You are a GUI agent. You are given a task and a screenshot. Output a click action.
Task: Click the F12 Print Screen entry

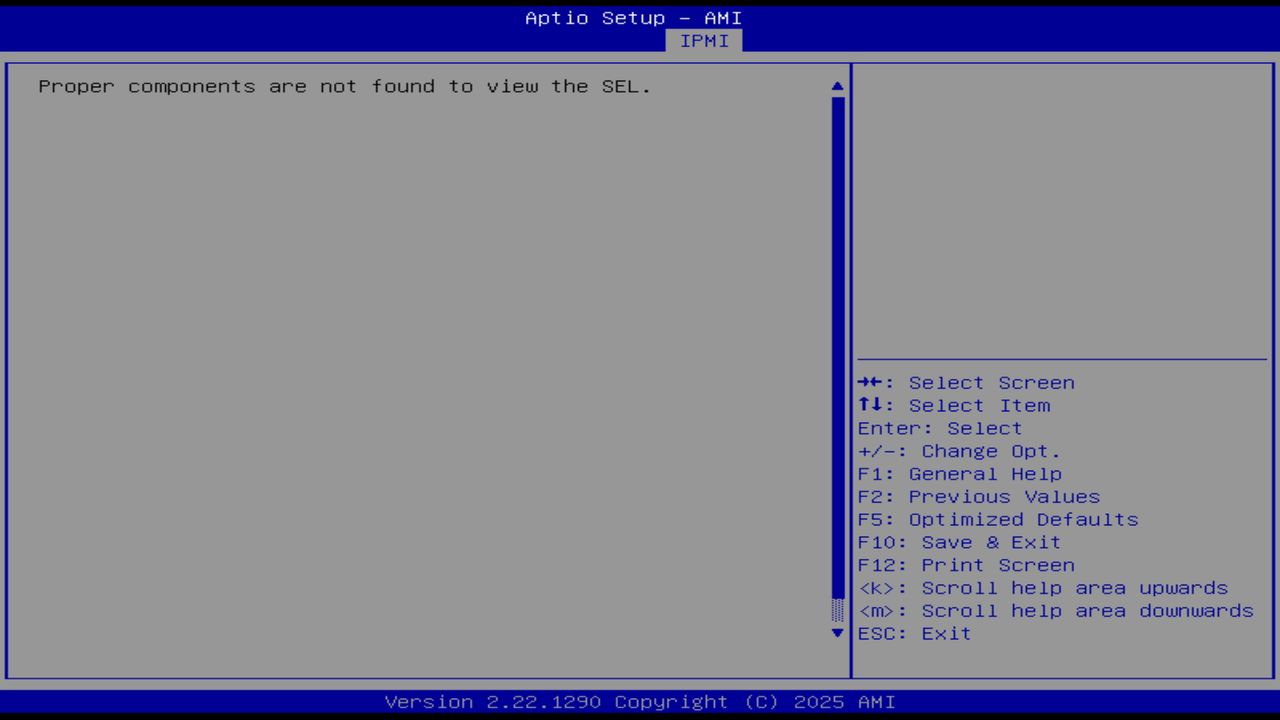pyautogui.click(x=966, y=565)
